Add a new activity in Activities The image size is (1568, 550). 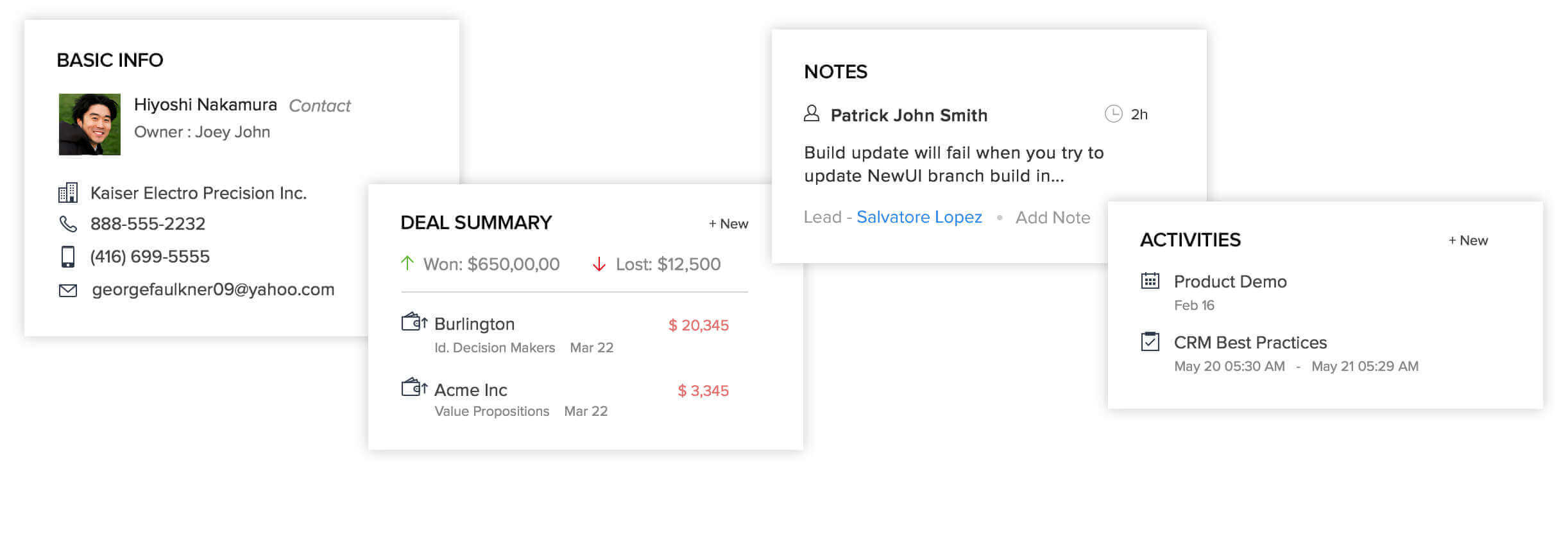(x=1468, y=241)
